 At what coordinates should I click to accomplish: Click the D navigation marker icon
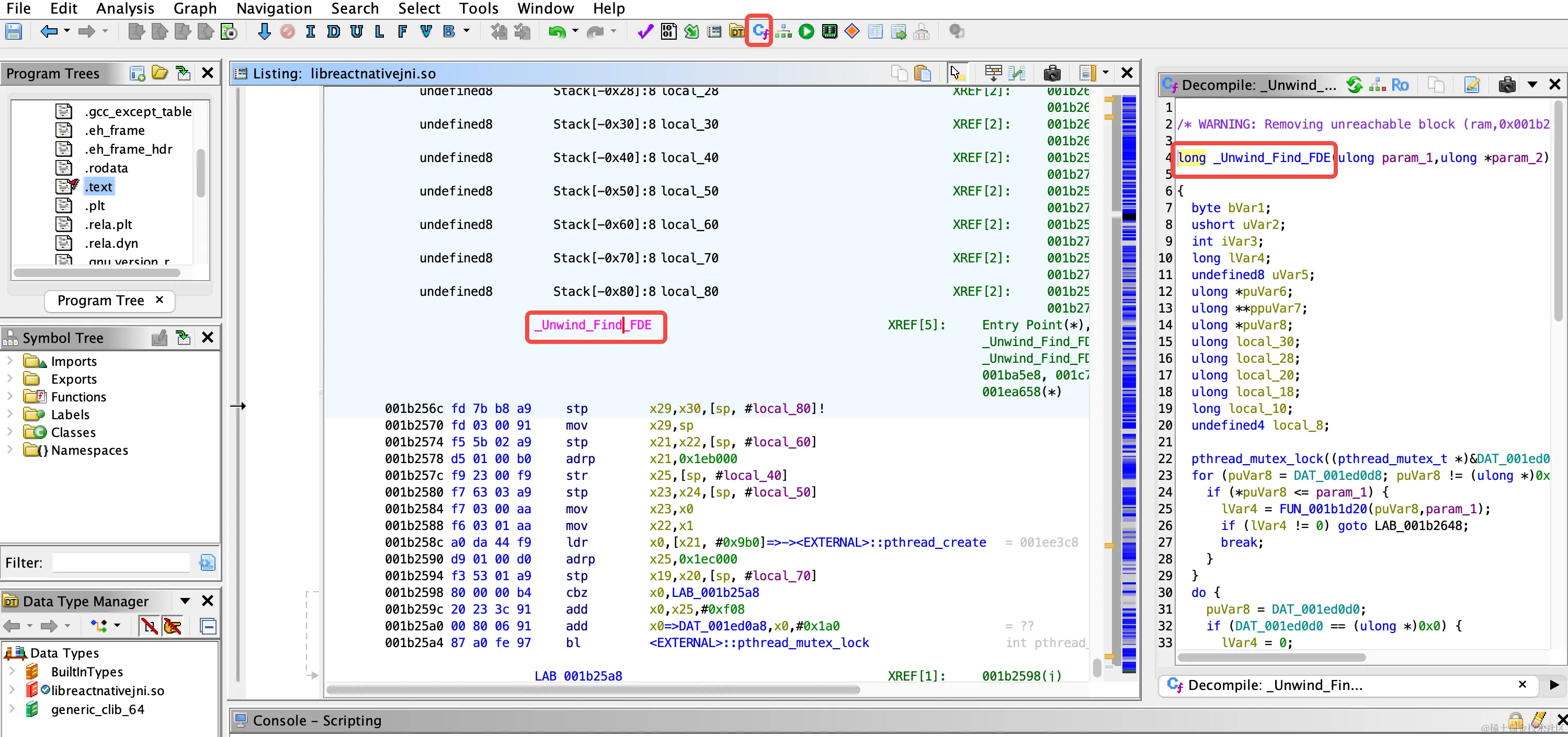(x=334, y=31)
